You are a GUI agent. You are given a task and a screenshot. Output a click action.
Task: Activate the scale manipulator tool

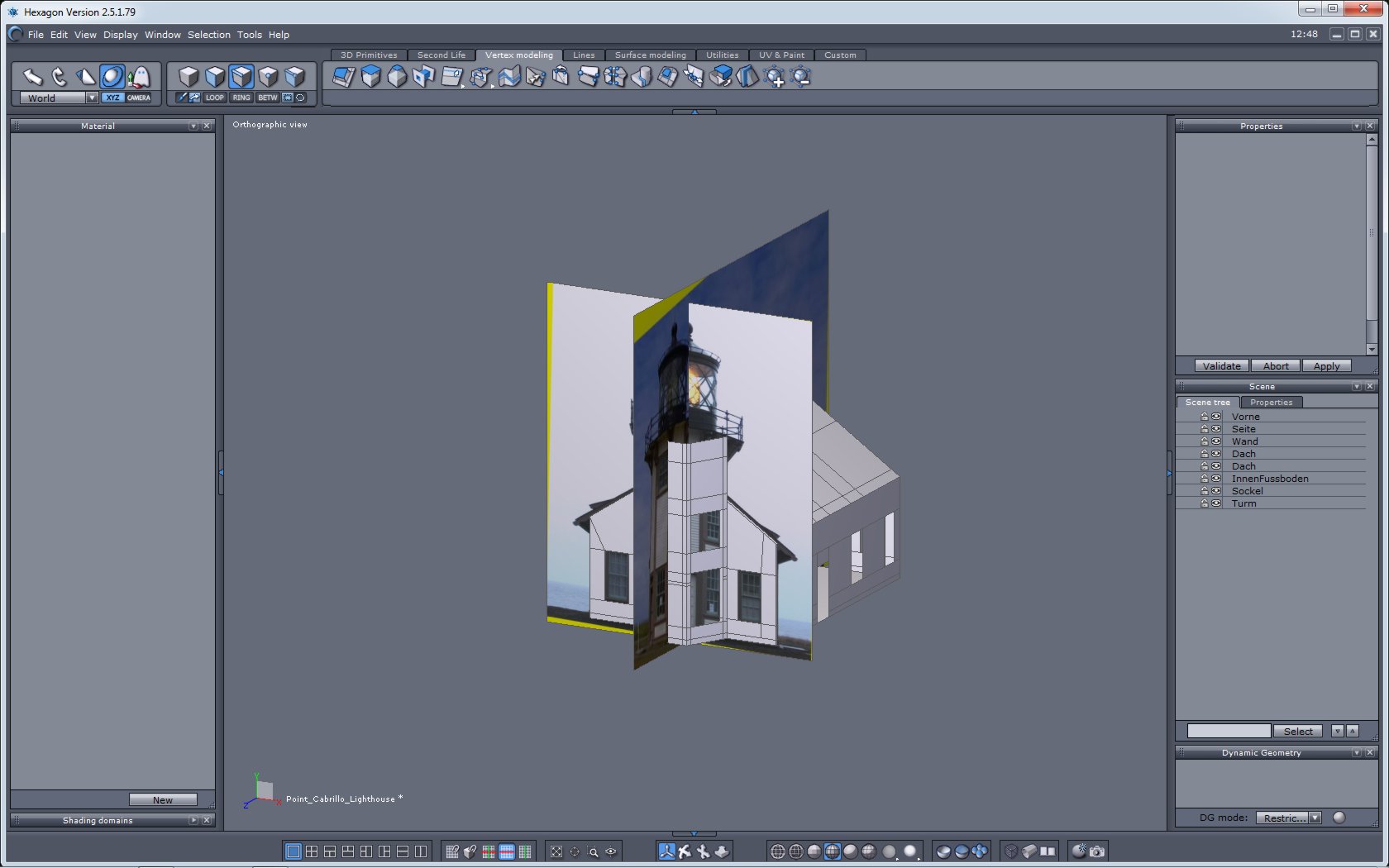[x=85, y=77]
